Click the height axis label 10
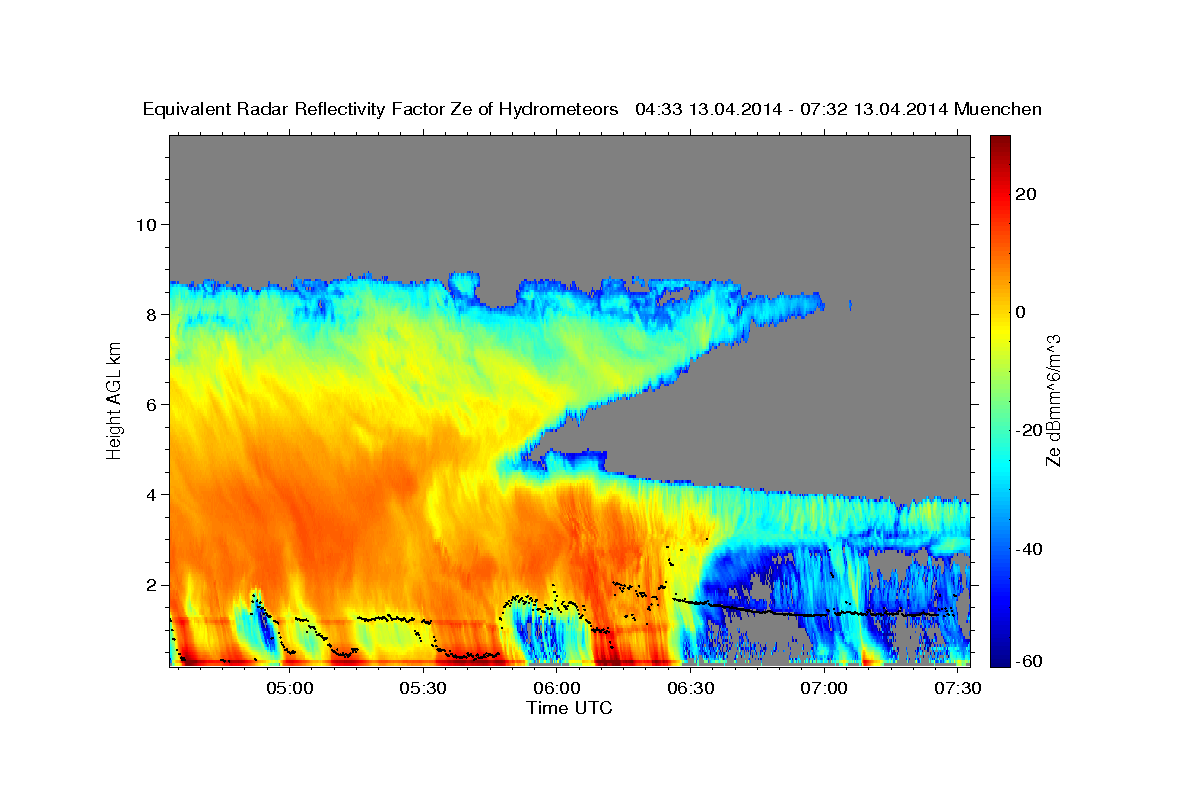Viewport: 1200px width, 800px height. pos(147,224)
